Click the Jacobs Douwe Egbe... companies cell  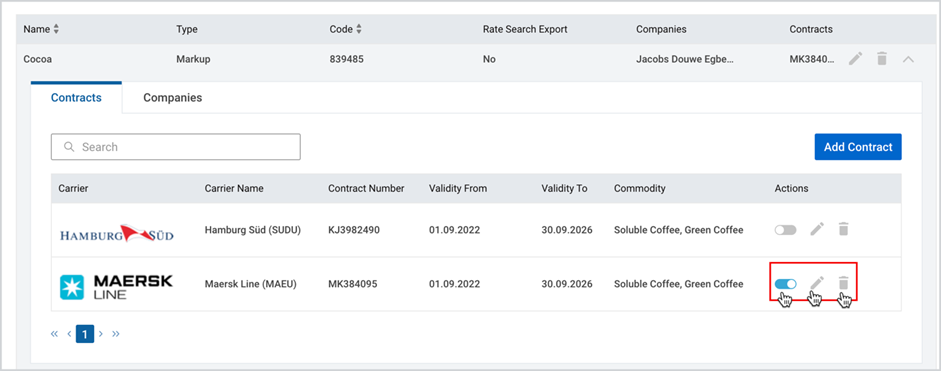click(x=685, y=59)
